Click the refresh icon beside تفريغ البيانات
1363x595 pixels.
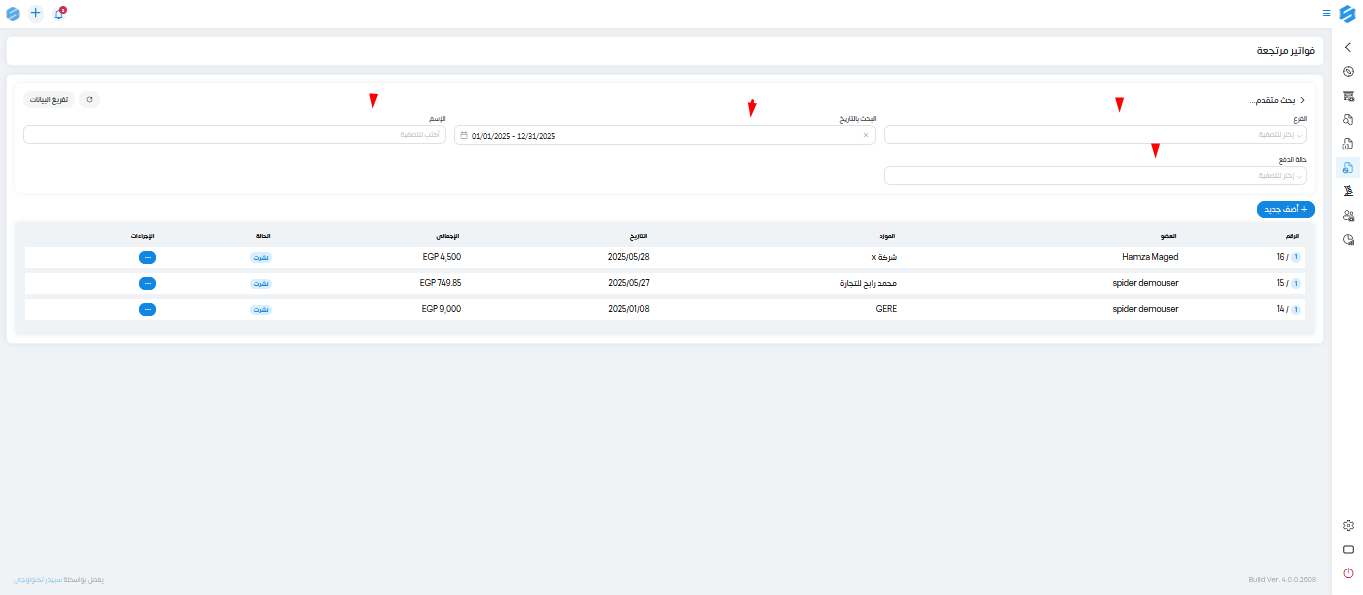(89, 100)
